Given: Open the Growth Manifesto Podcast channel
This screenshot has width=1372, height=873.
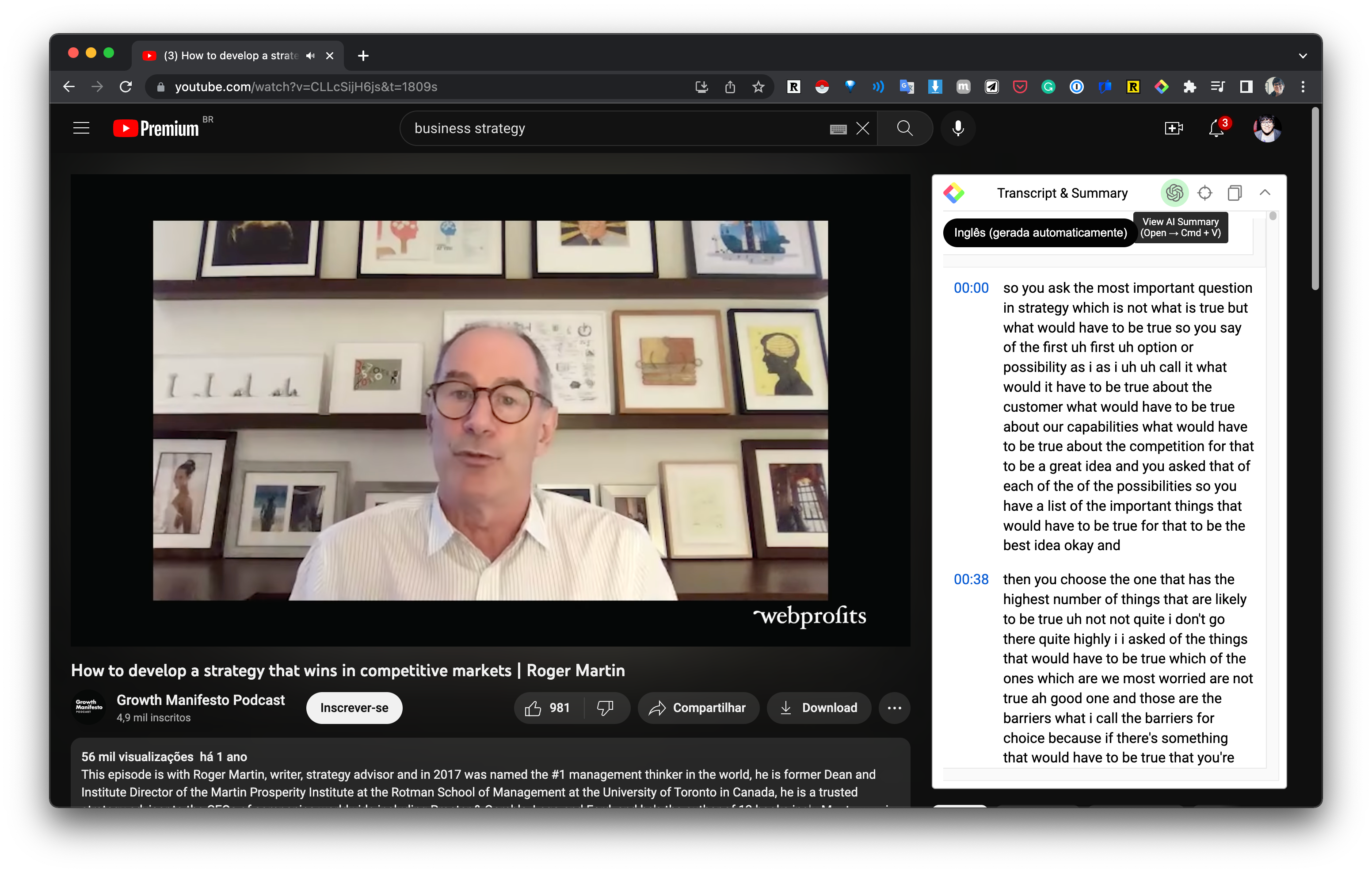Looking at the screenshot, I should click(x=201, y=700).
